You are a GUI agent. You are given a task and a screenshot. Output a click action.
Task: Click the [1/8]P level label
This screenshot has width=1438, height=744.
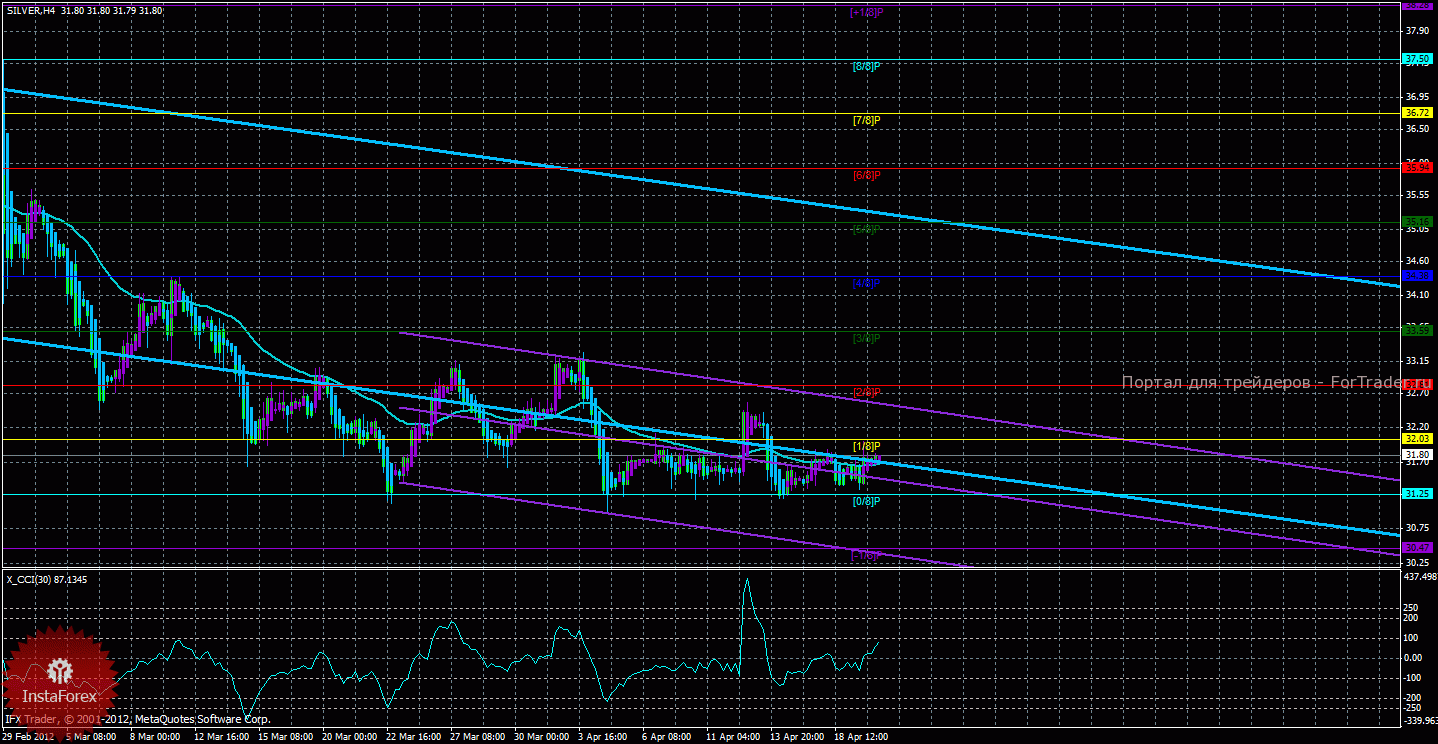point(866,445)
